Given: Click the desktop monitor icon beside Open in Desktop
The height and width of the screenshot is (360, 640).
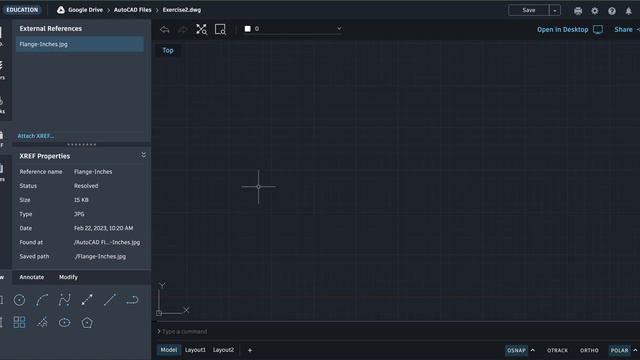Looking at the screenshot, I should [x=598, y=29].
